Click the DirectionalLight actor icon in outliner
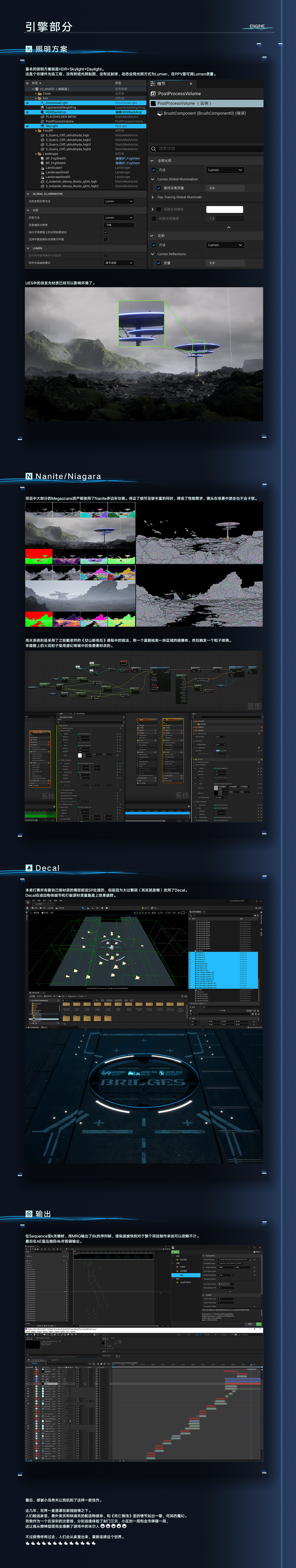 click(43, 103)
